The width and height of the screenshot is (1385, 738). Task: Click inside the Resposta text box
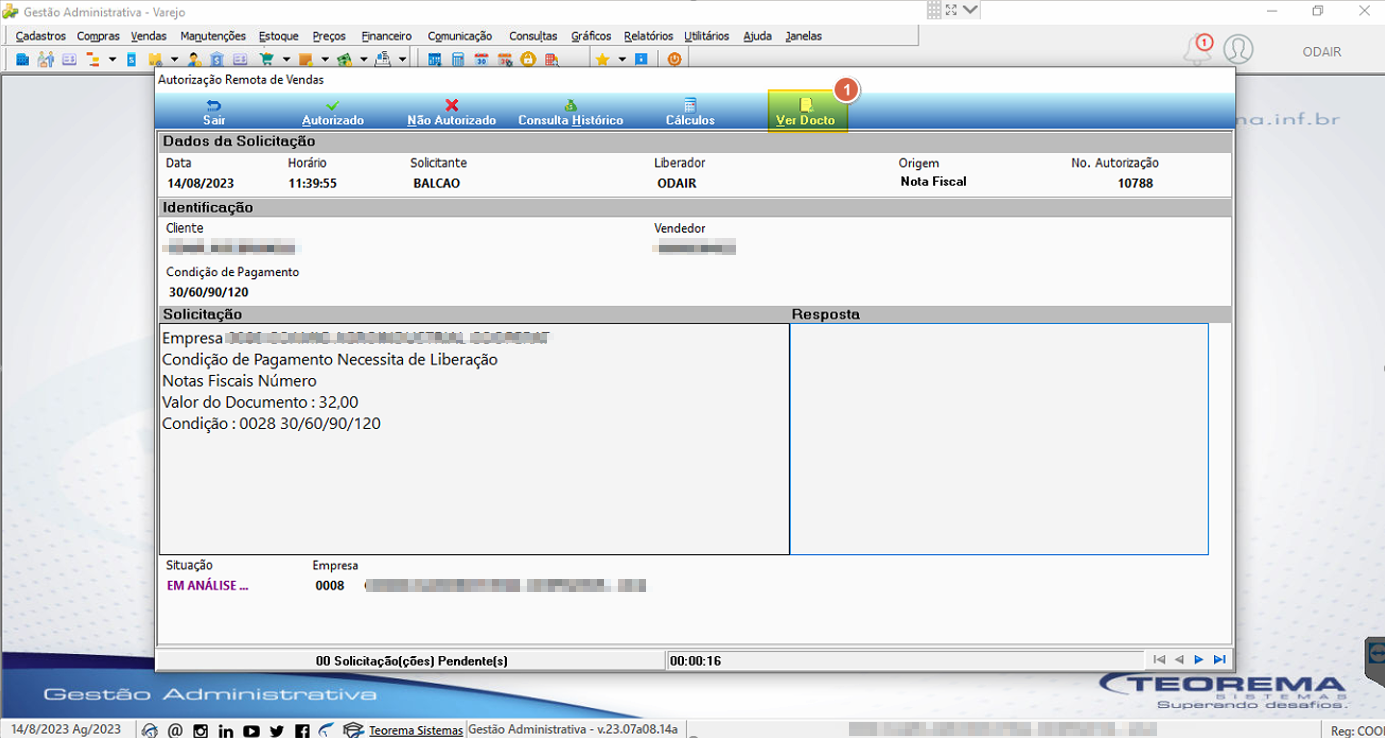coord(999,439)
